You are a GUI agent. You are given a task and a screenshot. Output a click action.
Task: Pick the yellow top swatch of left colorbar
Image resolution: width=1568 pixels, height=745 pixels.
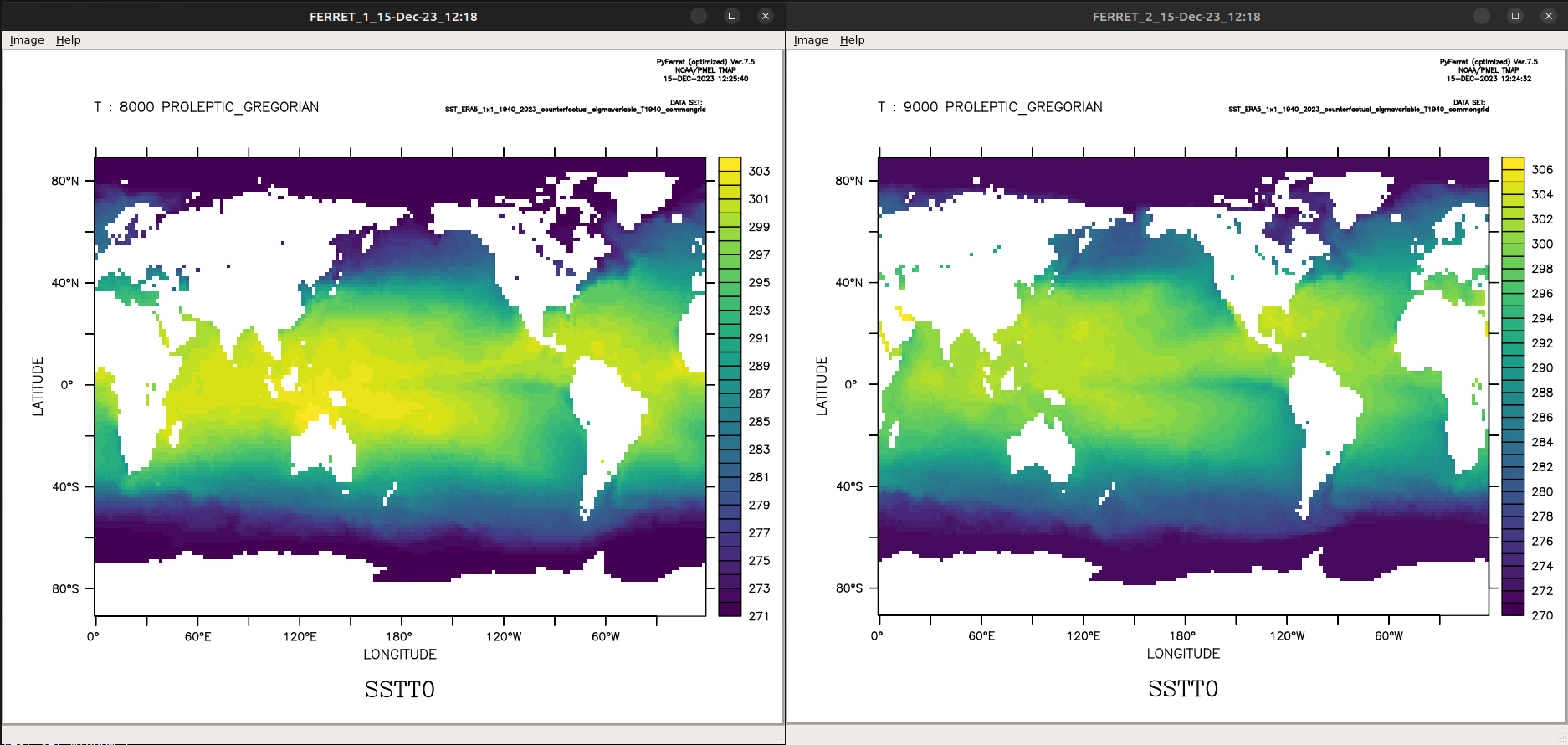click(730, 164)
